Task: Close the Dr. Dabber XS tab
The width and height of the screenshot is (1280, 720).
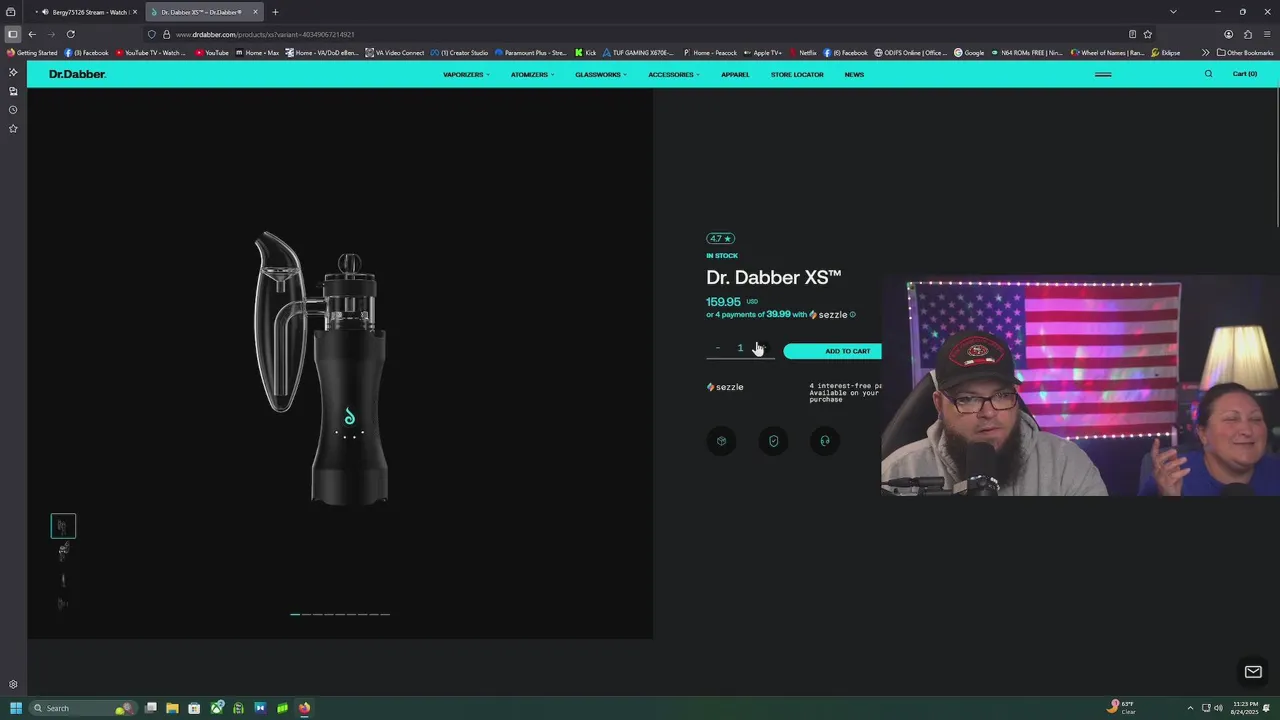Action: pos(255,12)
